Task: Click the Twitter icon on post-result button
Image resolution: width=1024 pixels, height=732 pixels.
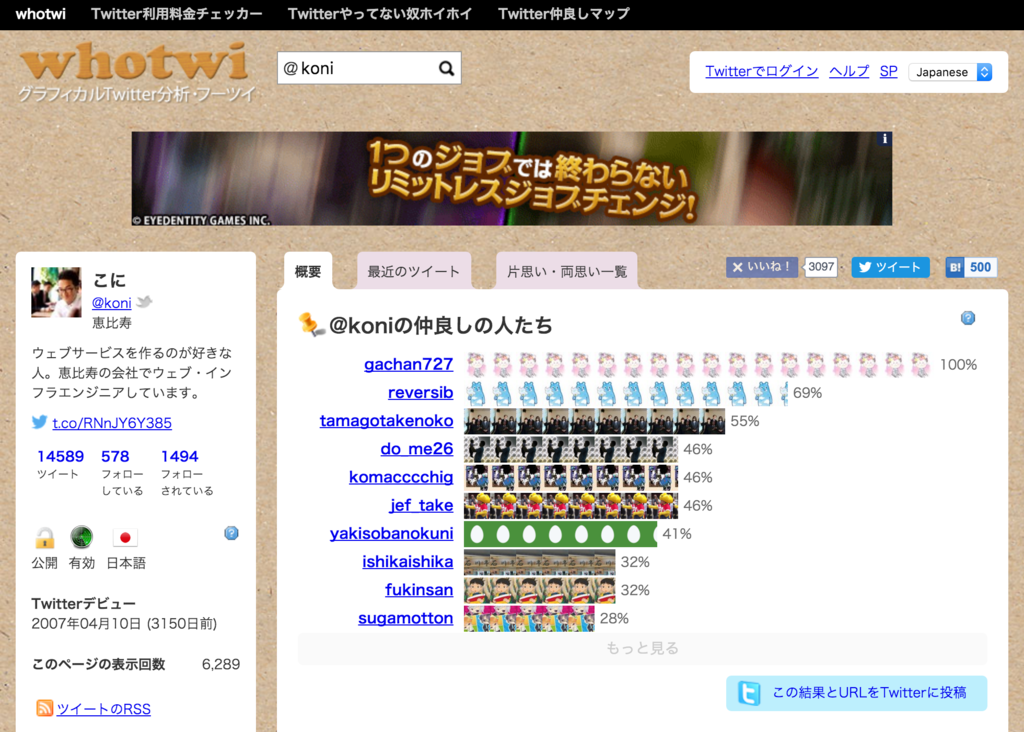Action: point(748,693)
